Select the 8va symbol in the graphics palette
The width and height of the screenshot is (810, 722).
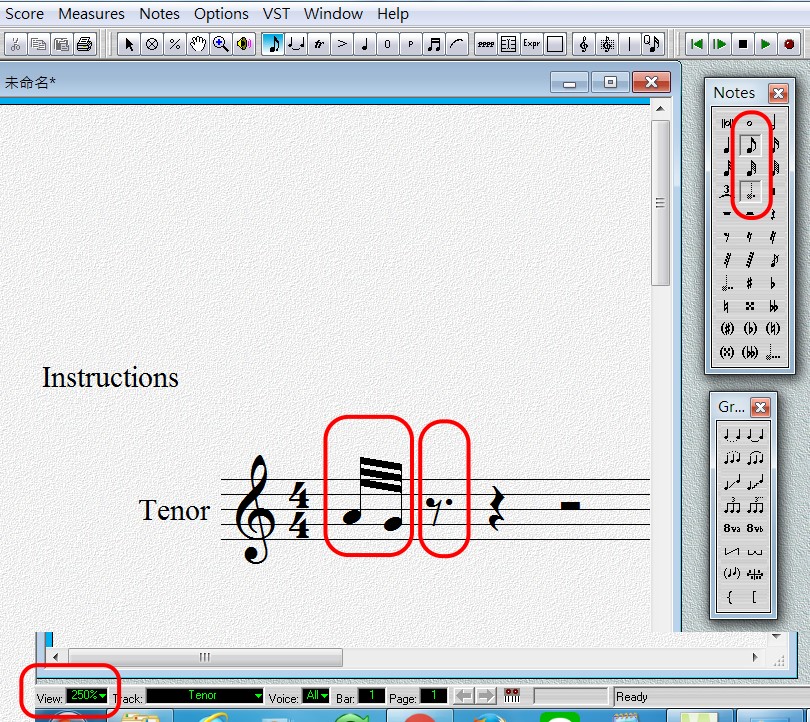(731, 528)
